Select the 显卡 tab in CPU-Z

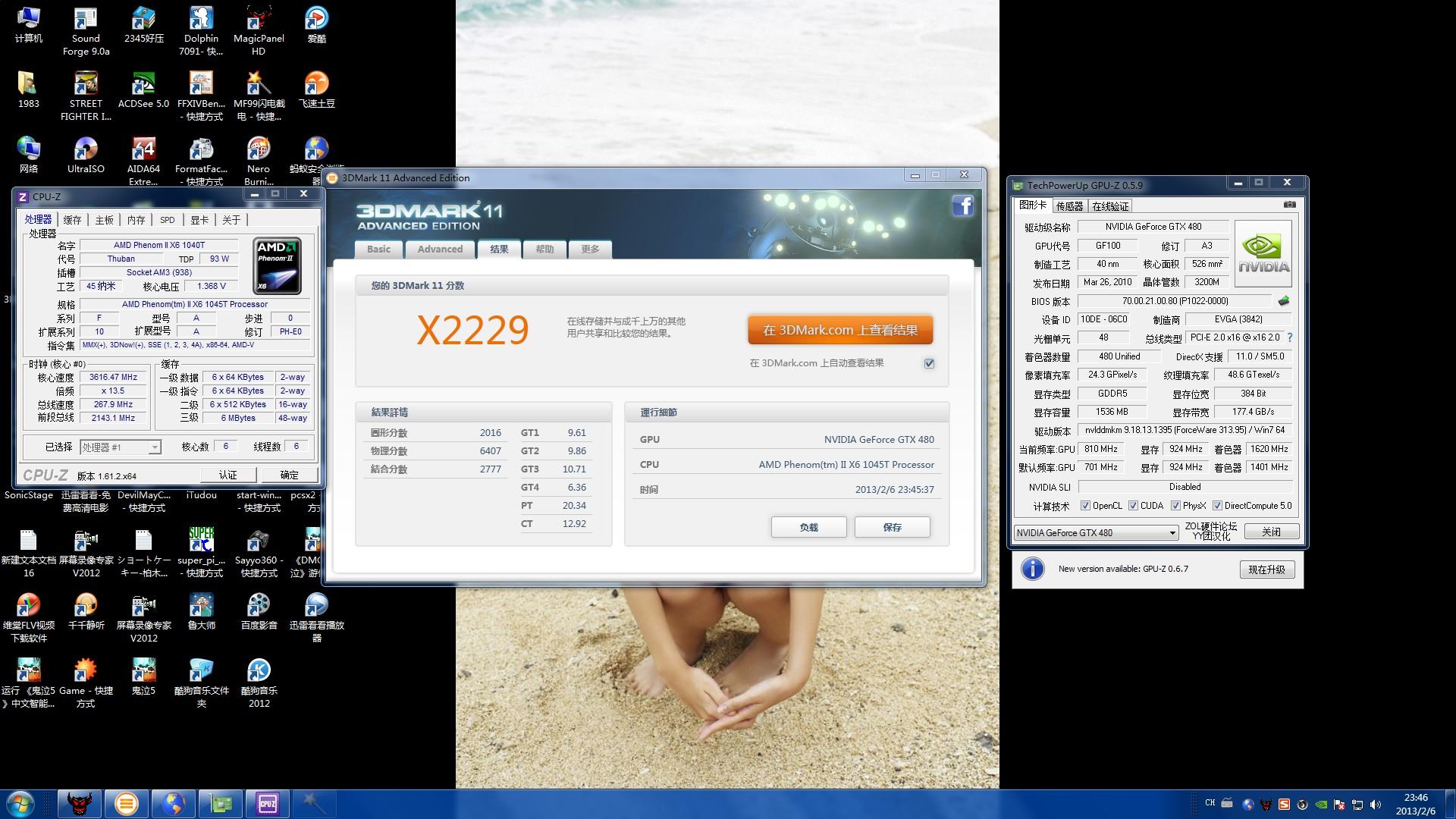click(199, 220)
